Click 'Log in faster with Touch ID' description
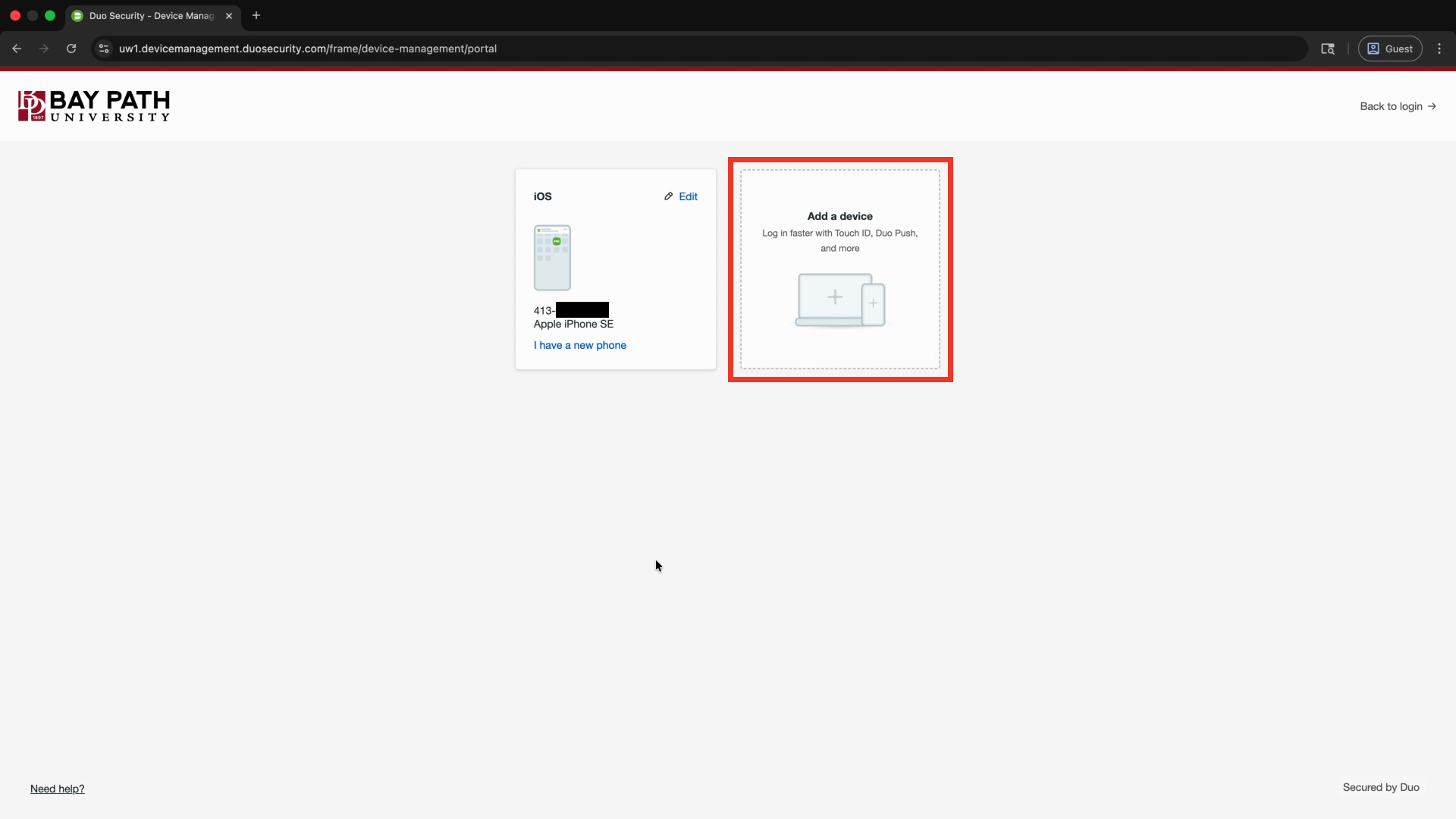Screen dimensions: 1456x819 (x=840, y=240)
